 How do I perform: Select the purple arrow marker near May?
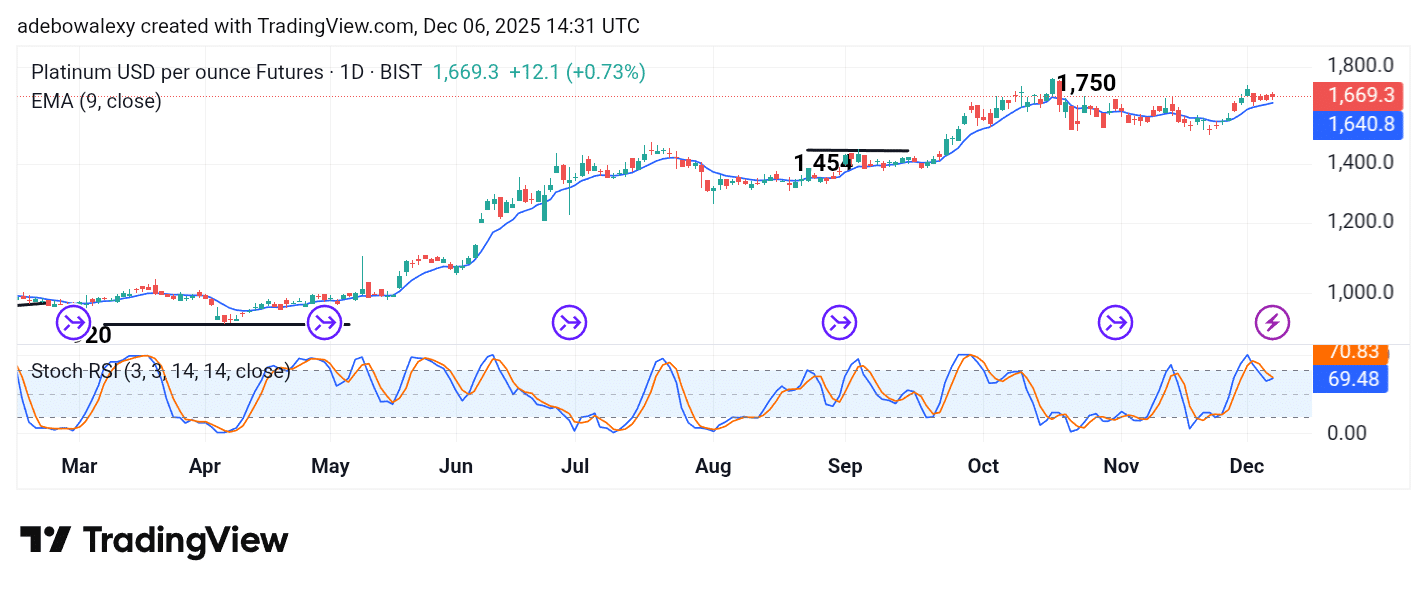pos(323,322)
